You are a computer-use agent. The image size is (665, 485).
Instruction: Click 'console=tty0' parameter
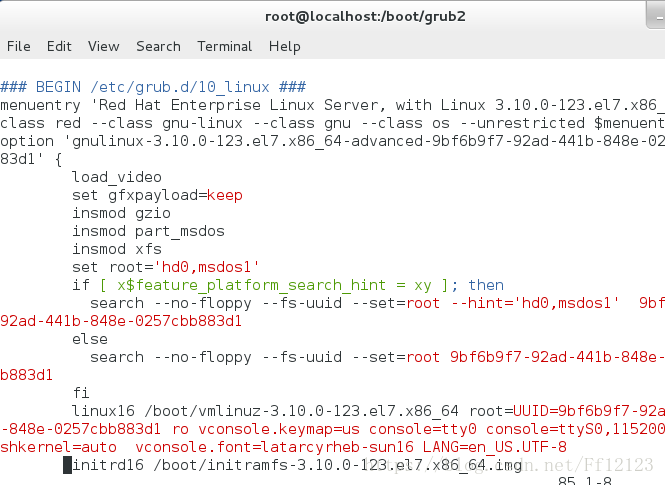tap(422, 429)
